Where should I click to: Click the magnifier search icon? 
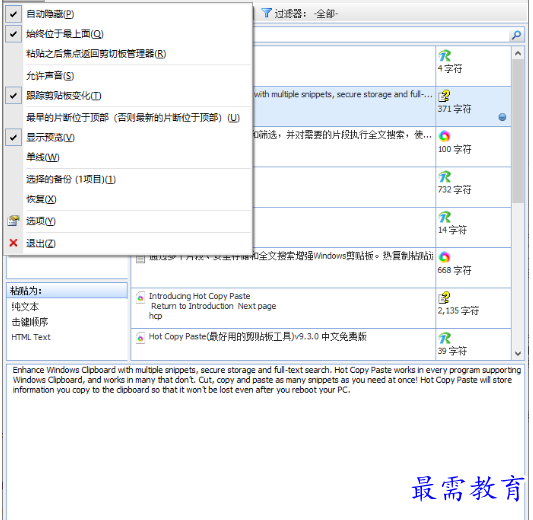(516, 35)
